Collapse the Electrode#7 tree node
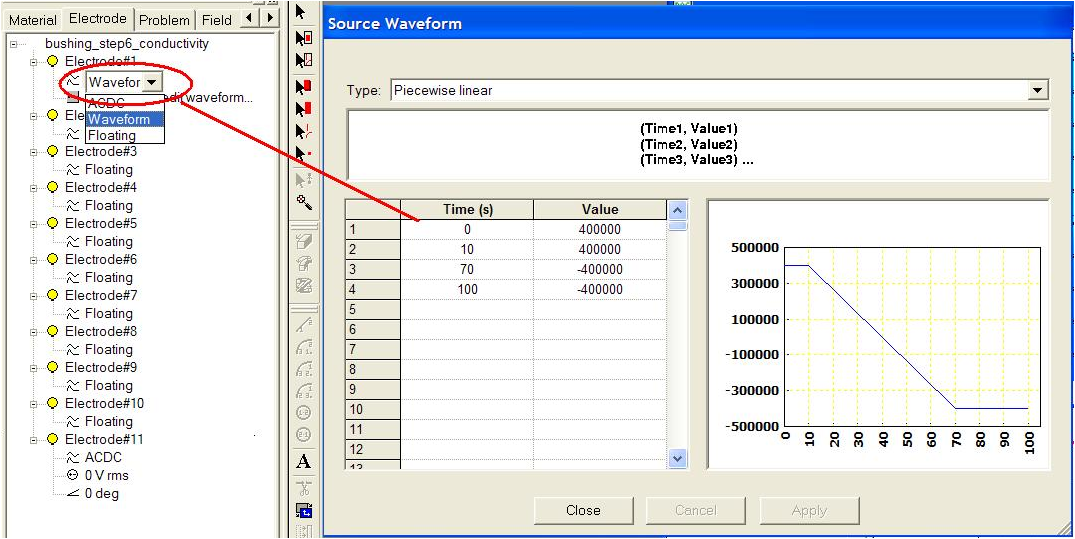The height and width of the screenshot is (539, 1075). [x=33, y=296]
